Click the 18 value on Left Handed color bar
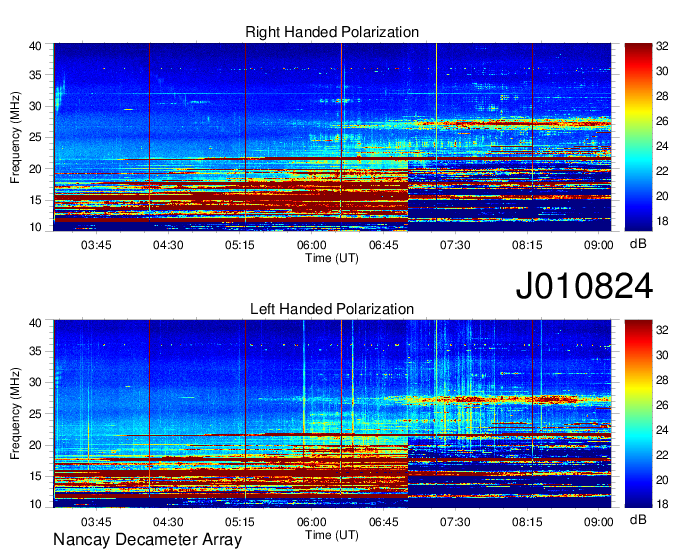This screenshot has height=552, width=680. [662, 504]
